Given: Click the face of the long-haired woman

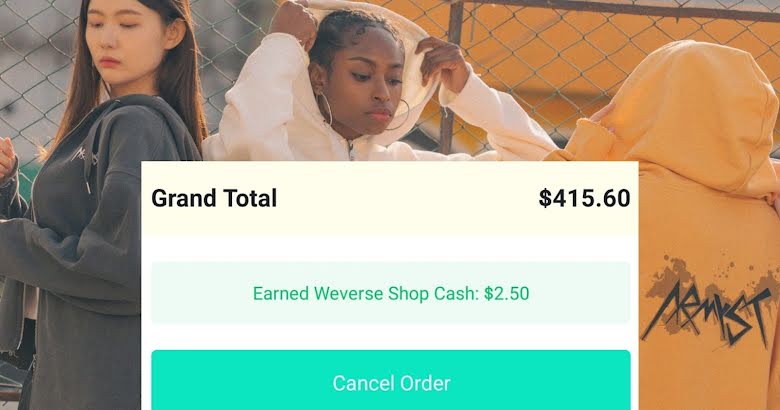Looking at the screenshot, I should (x=127, y=40).
